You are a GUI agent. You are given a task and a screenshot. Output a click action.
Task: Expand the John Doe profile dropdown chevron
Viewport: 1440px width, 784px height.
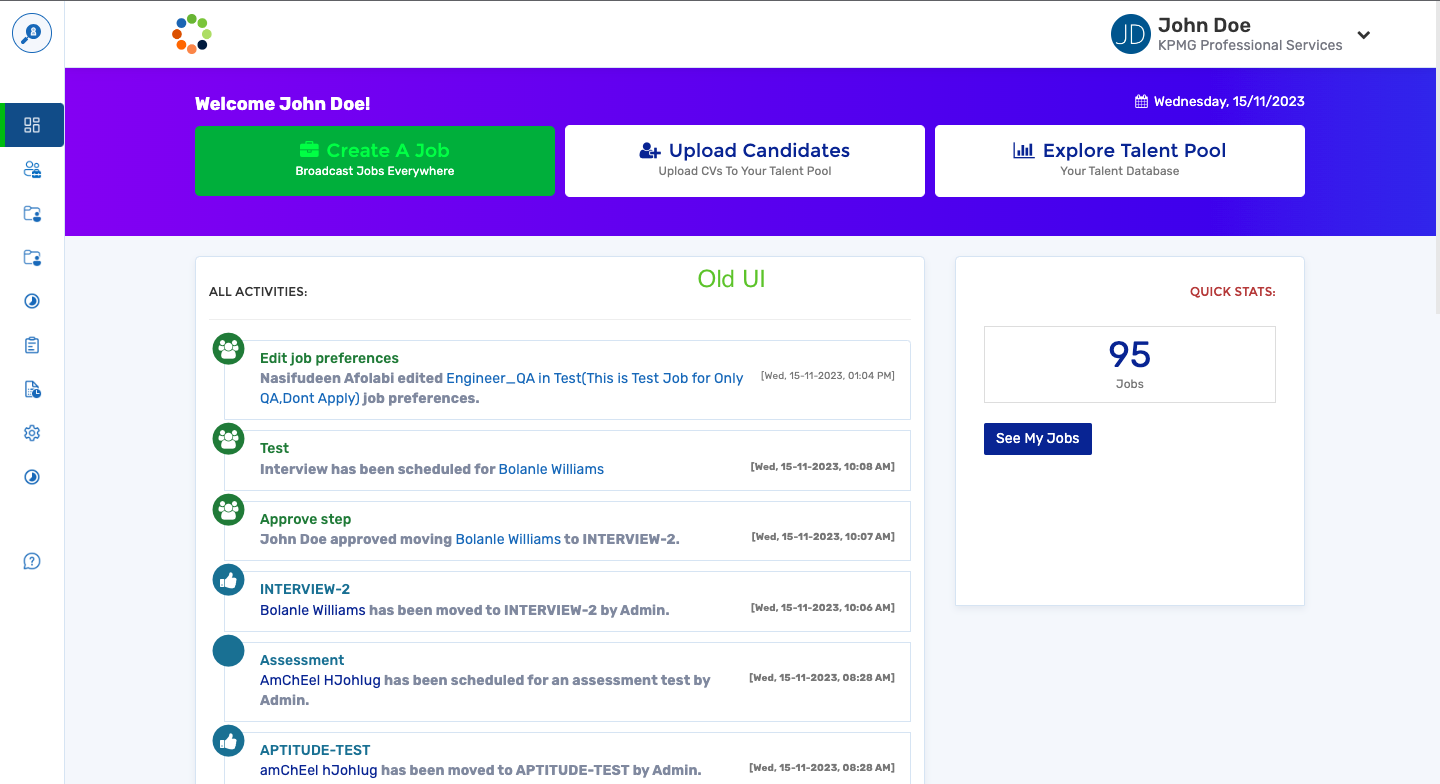1363,34
